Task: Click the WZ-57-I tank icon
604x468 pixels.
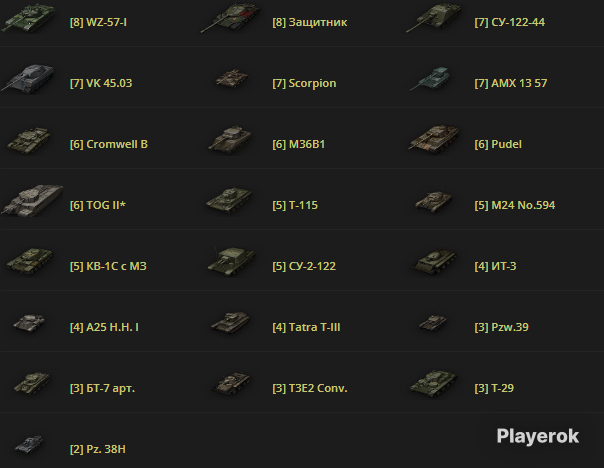Action: pyautogui.click(x=29, y=18)
